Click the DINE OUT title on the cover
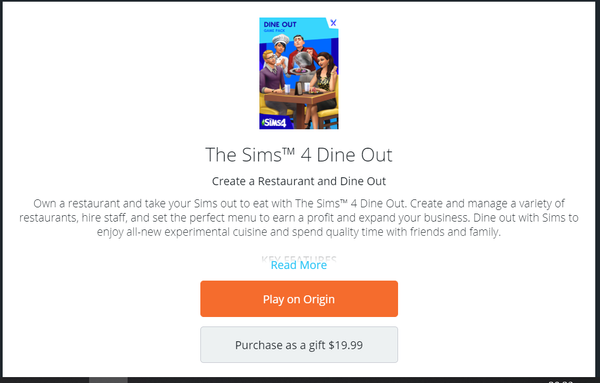The width and height of the screenshot is (600, 383). point(280,24)
